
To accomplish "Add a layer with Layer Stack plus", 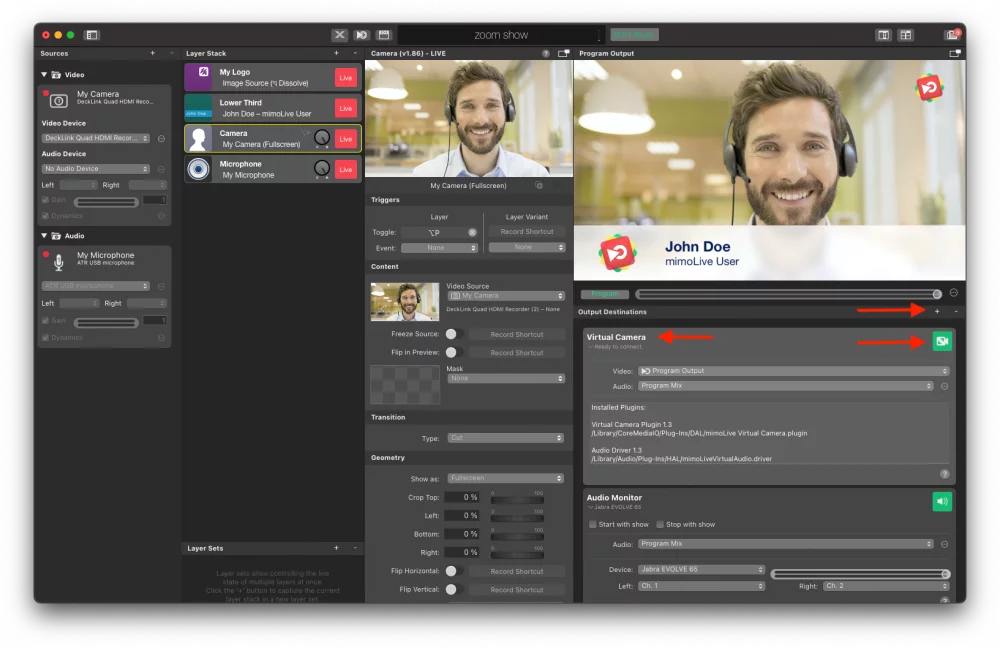I will 336,54.
